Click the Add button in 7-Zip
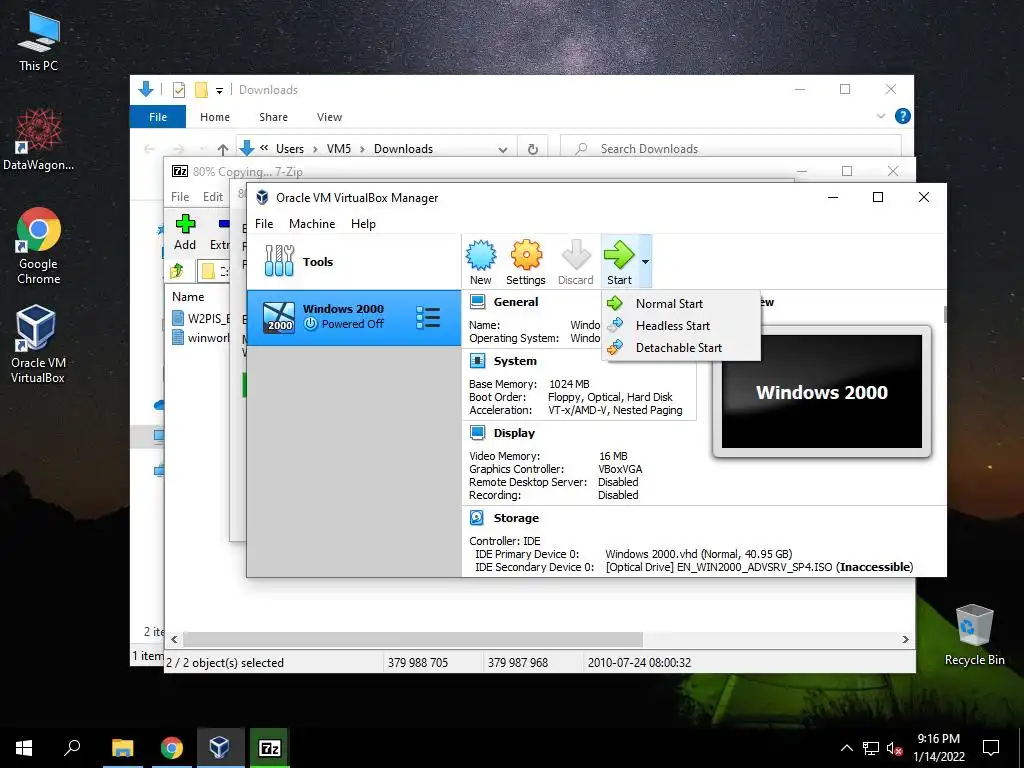The width and height of the screenshot is (1024, 768). [x=185, y=232]
